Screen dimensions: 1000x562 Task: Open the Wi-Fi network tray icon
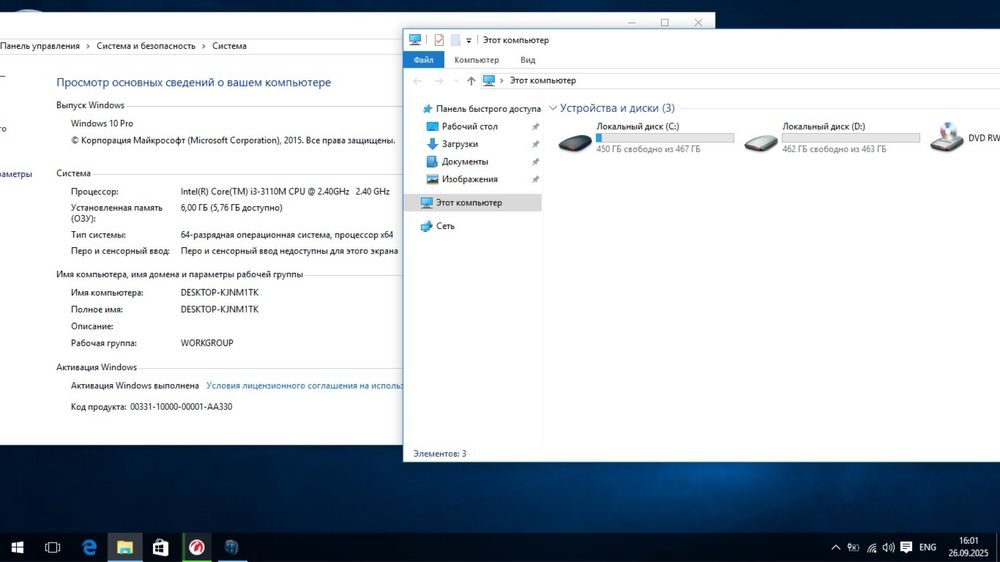pos(871,547)
